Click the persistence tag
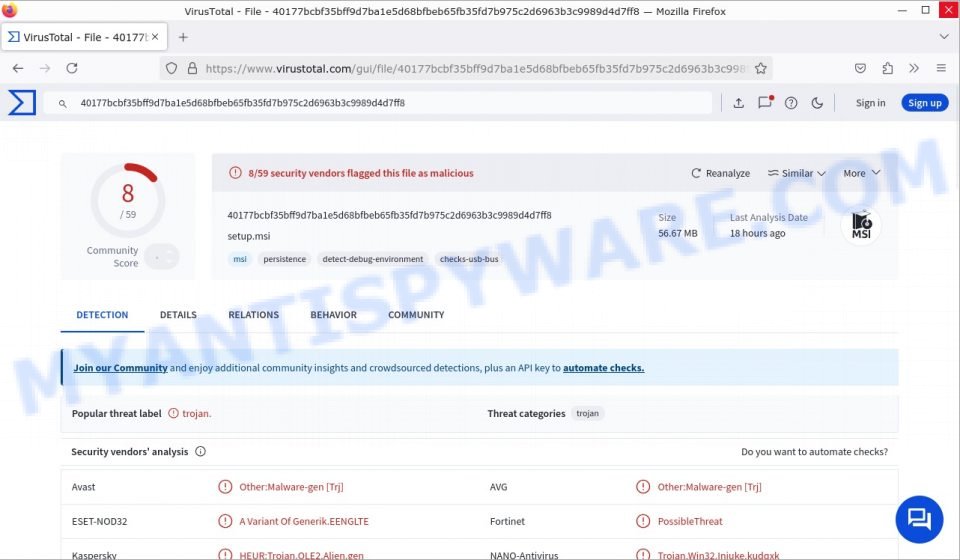The height and width of the screenshot is (560, 960). click(285, 259)
